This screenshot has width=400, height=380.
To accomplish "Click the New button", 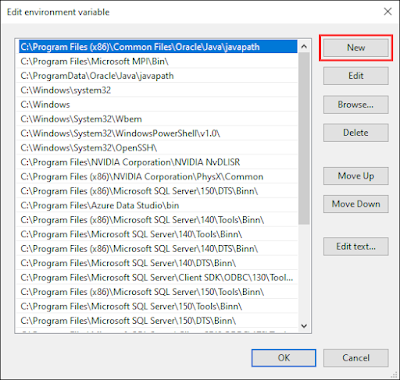I will click(356, 48).
